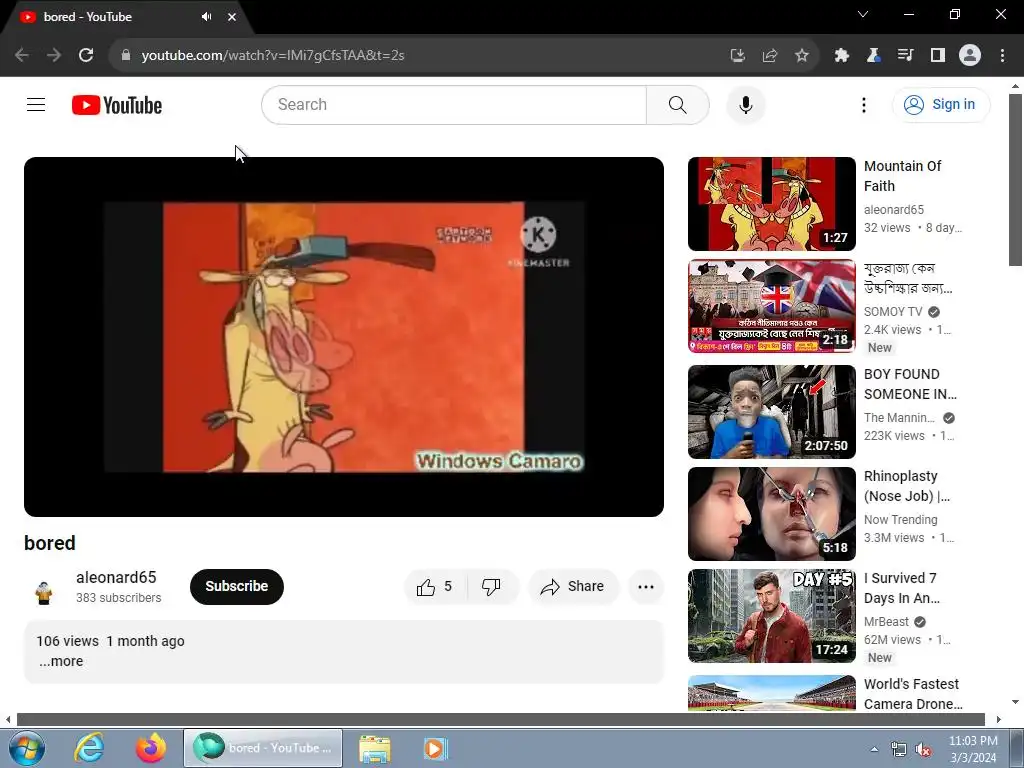Close the bored - YouTube tab
The image size is (1024, 768).
coord(232,17)
